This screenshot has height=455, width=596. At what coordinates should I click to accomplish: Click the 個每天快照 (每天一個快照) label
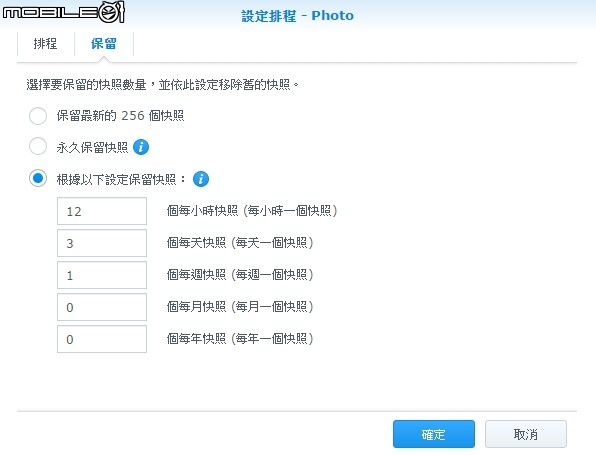[240, 243]
